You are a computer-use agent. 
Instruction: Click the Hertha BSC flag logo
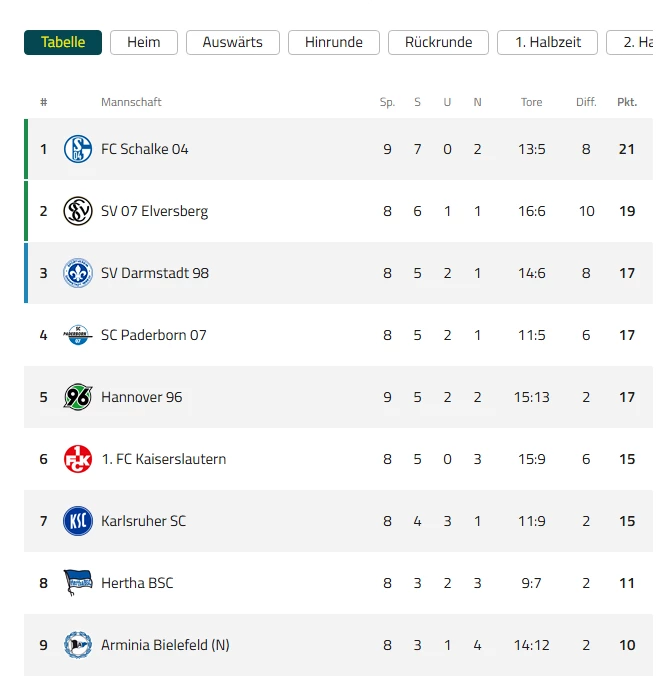point(78,583)
